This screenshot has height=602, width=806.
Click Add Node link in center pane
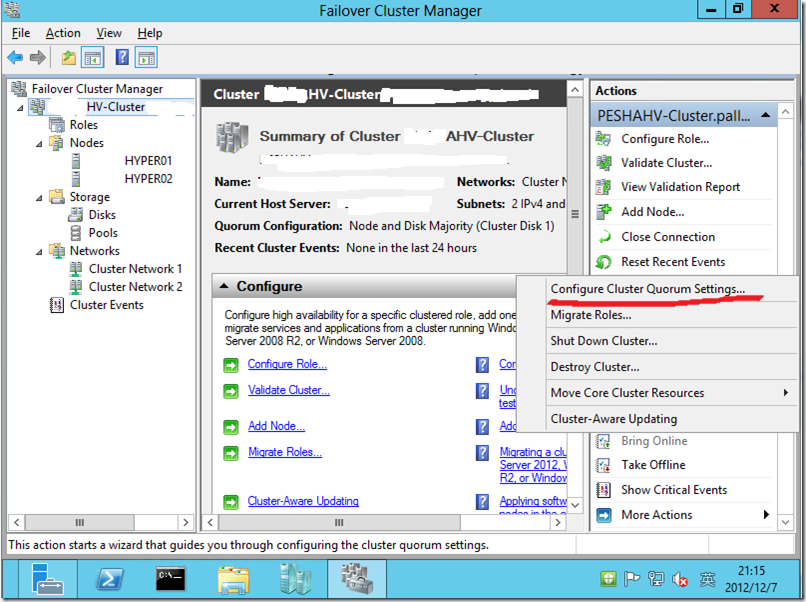276,426
